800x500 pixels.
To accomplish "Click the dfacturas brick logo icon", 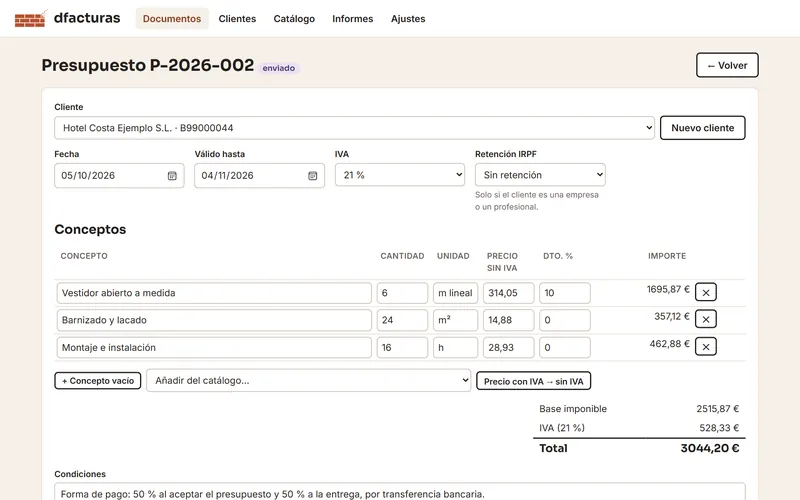I will click(x=31, y=19).
